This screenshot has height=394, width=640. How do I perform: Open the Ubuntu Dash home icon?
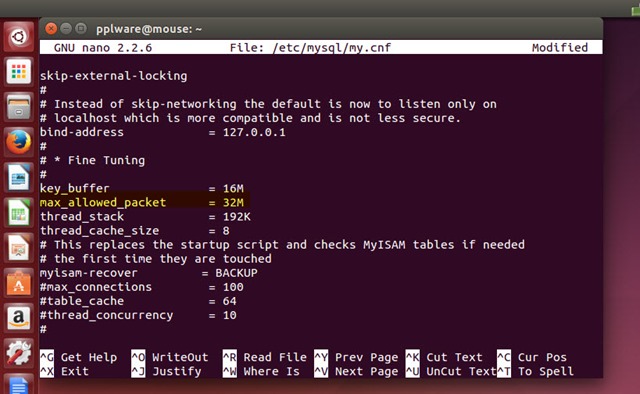point(18,37)
